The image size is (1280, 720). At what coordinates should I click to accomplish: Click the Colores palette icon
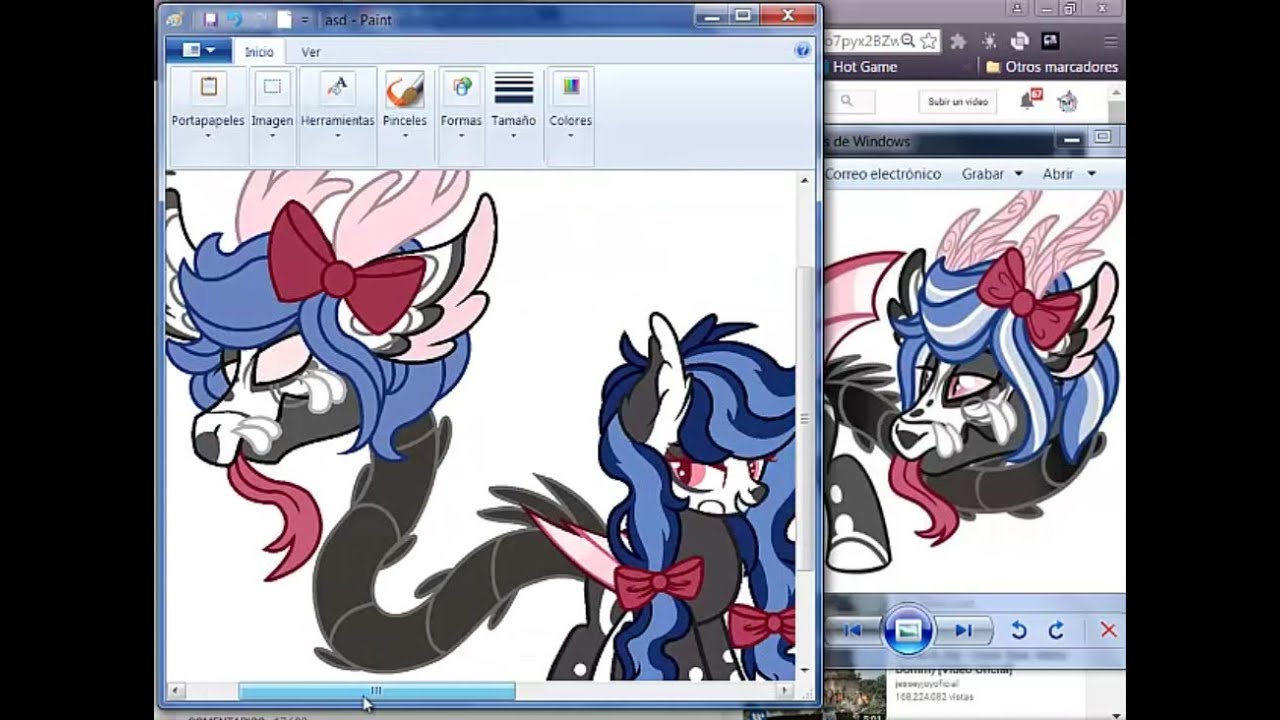[570, 87]
